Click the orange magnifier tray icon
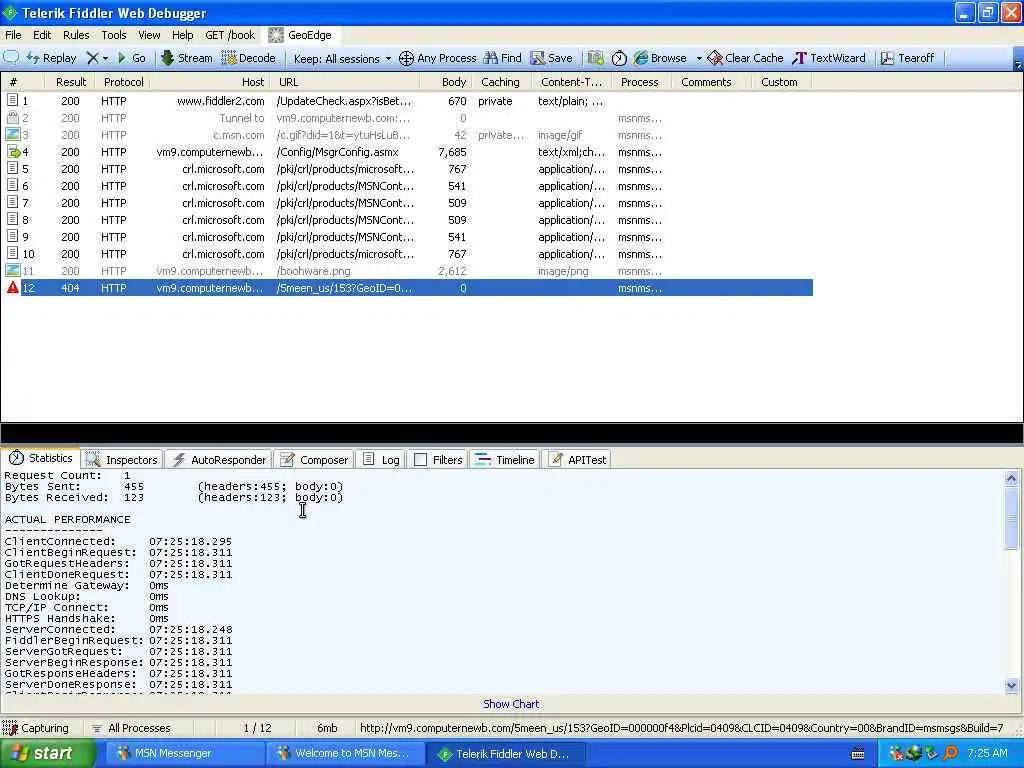This screenshot has height=768, width=1024. click(x=950, y=753)
